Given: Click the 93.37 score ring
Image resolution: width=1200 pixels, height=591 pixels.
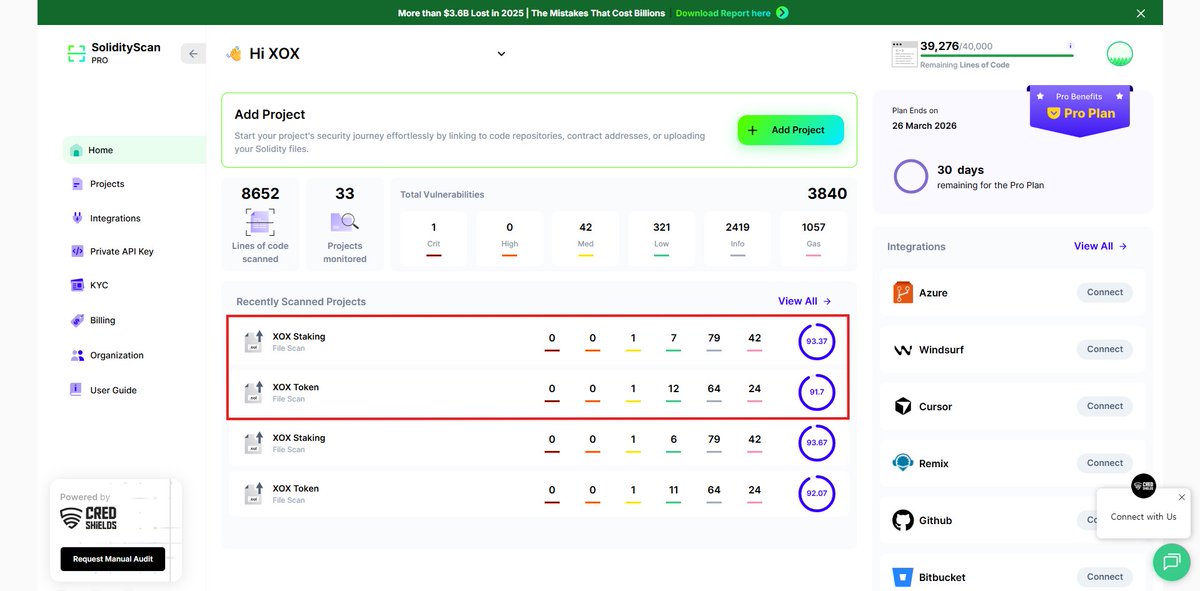Looking at the screenshot, I should coord(817,342).
